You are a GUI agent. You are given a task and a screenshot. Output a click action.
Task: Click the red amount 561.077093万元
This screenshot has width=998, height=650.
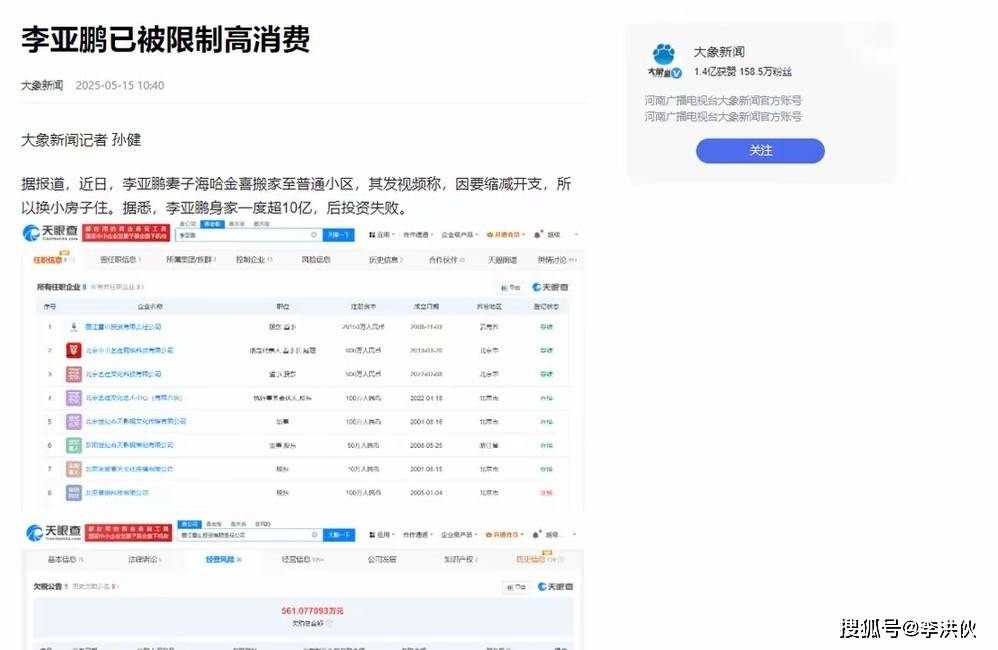(x=313, y=611)
